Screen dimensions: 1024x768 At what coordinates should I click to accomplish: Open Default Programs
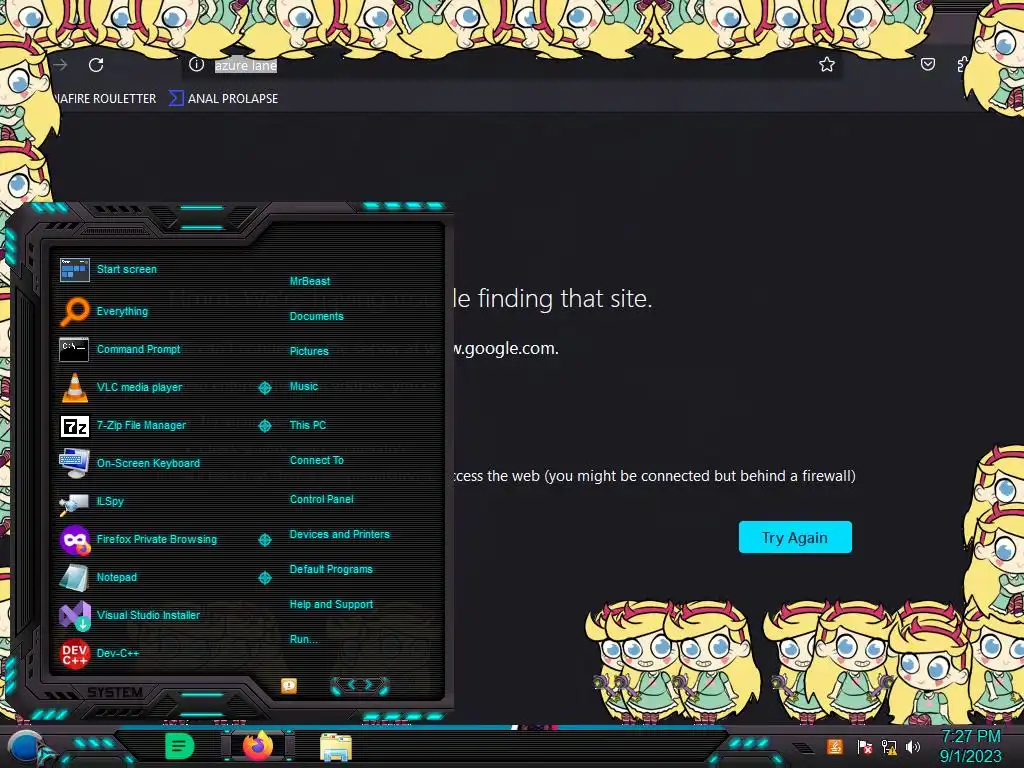pyautogui.click(x=331, y=569)
